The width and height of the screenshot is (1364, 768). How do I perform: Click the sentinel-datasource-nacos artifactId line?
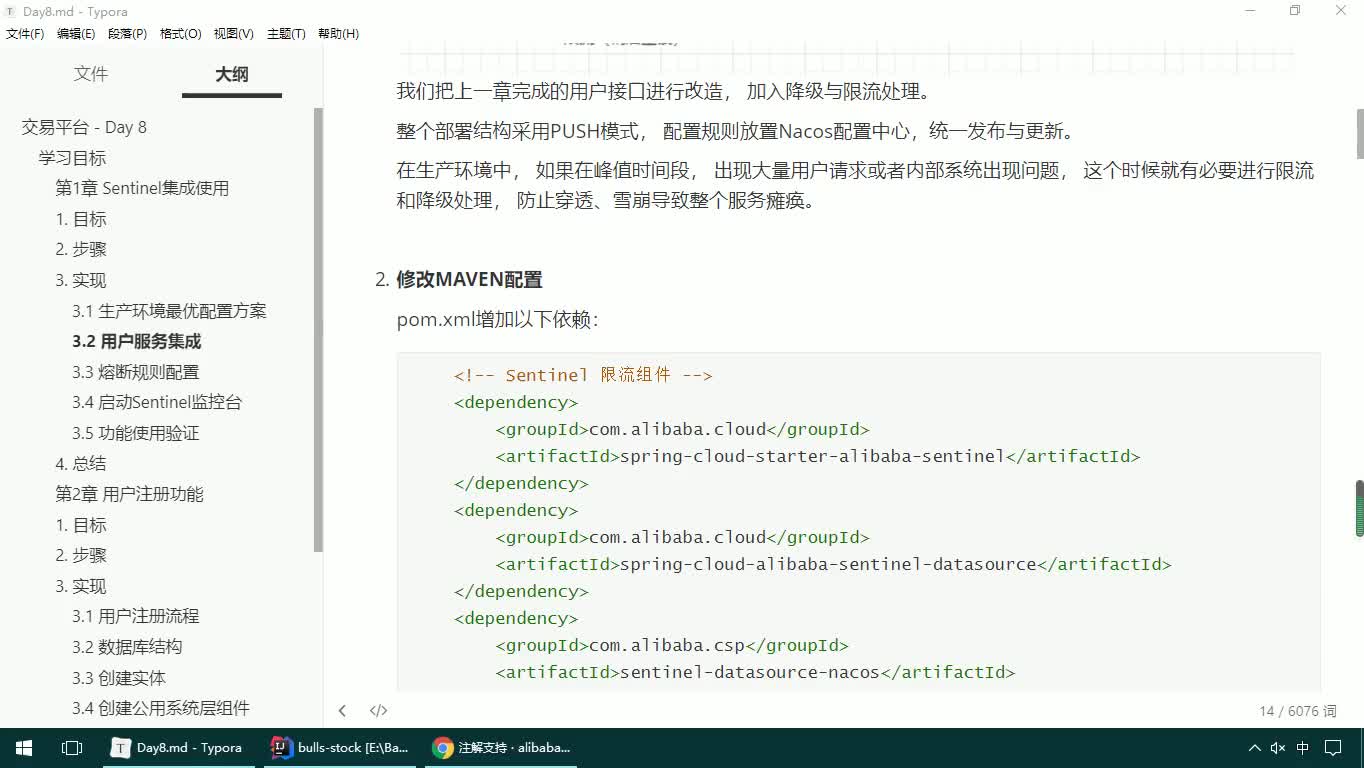click(x=755, y=672)
